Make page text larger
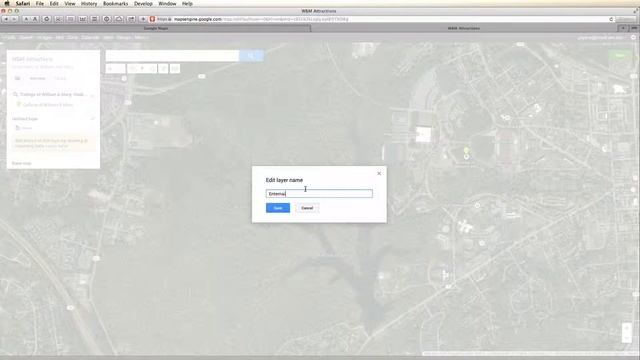 click(x=35, y=19)
